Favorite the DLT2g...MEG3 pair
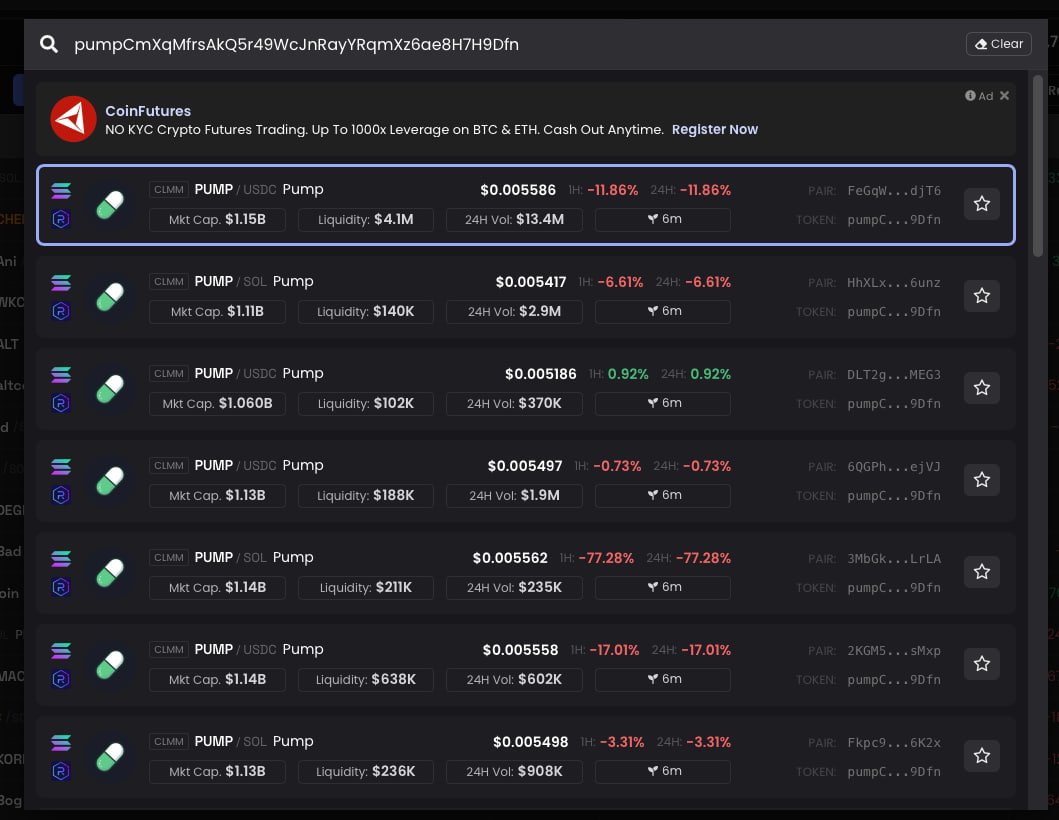The width and height of the screenshot is (1059, 820). click(x=981, y=388)
